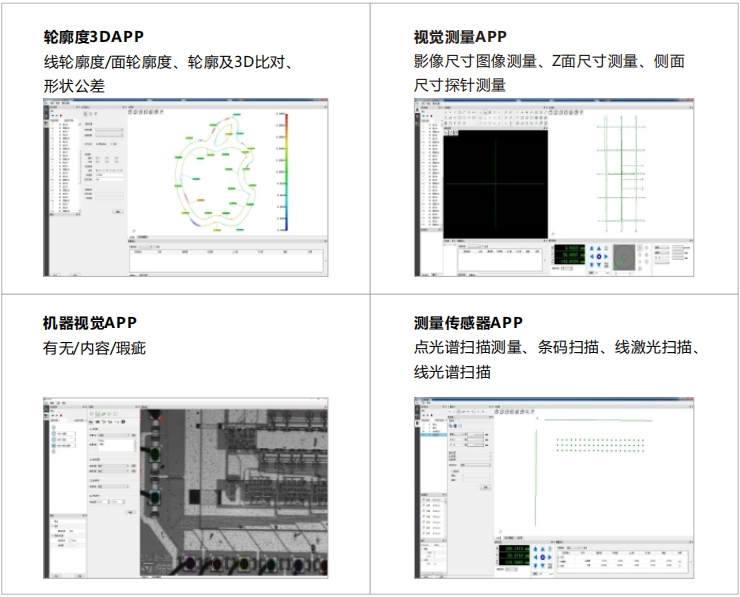The height and width of the screenshot is (597, 740).
Task: Open the wide dropdown in 测量传感器APP parameter panel
Action: pos(475,465)
